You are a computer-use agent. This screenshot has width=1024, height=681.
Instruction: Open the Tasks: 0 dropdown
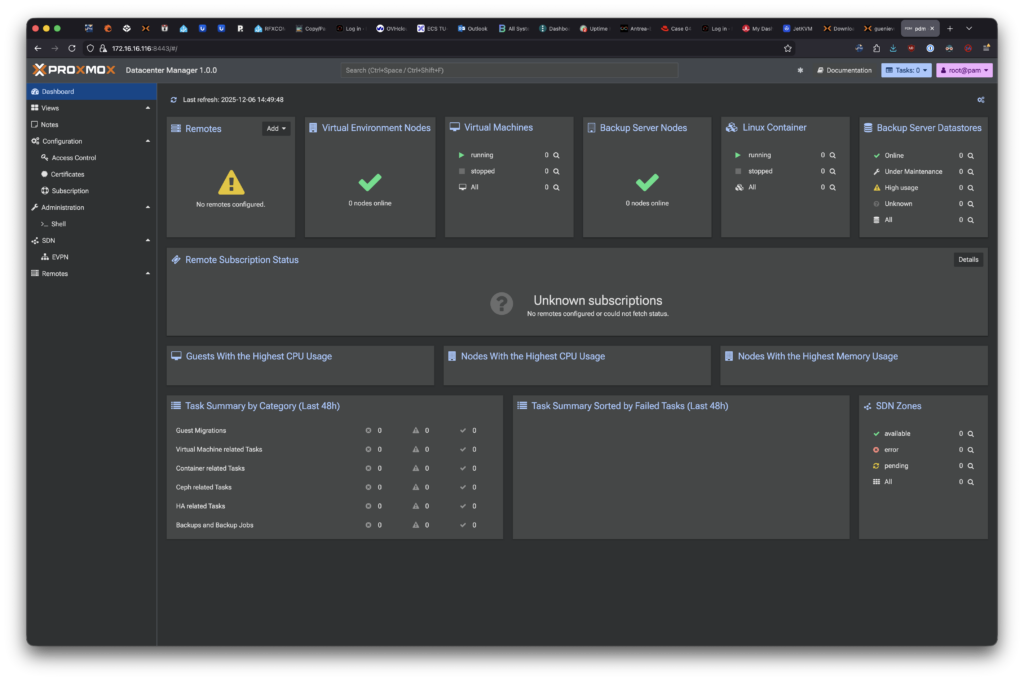(x=906, y=70)
